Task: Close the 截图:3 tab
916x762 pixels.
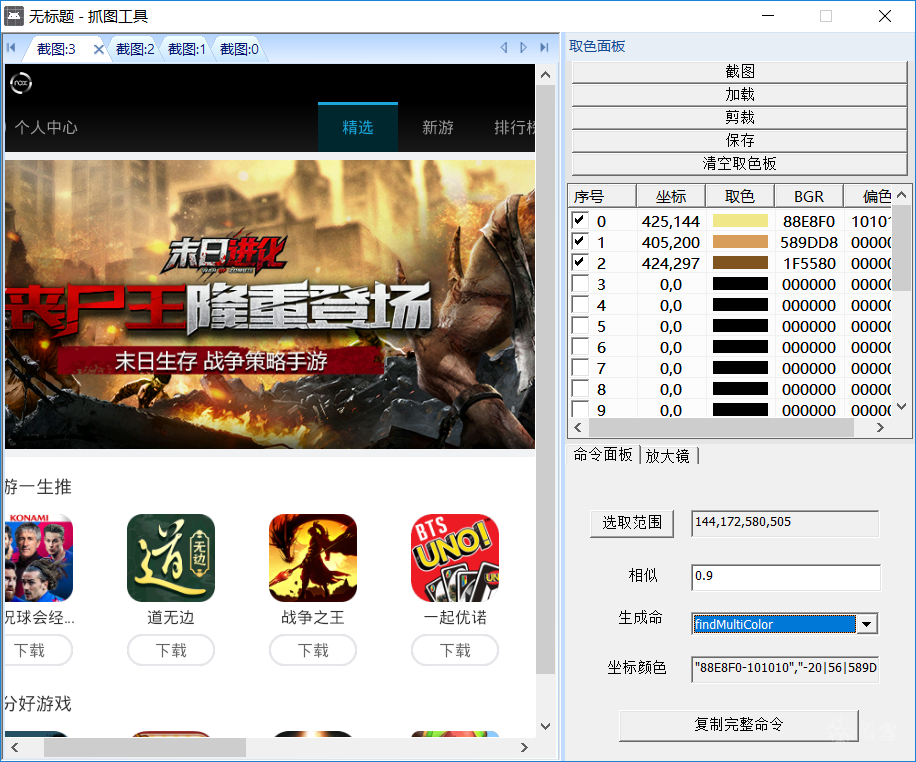Action: click(99, 49)
